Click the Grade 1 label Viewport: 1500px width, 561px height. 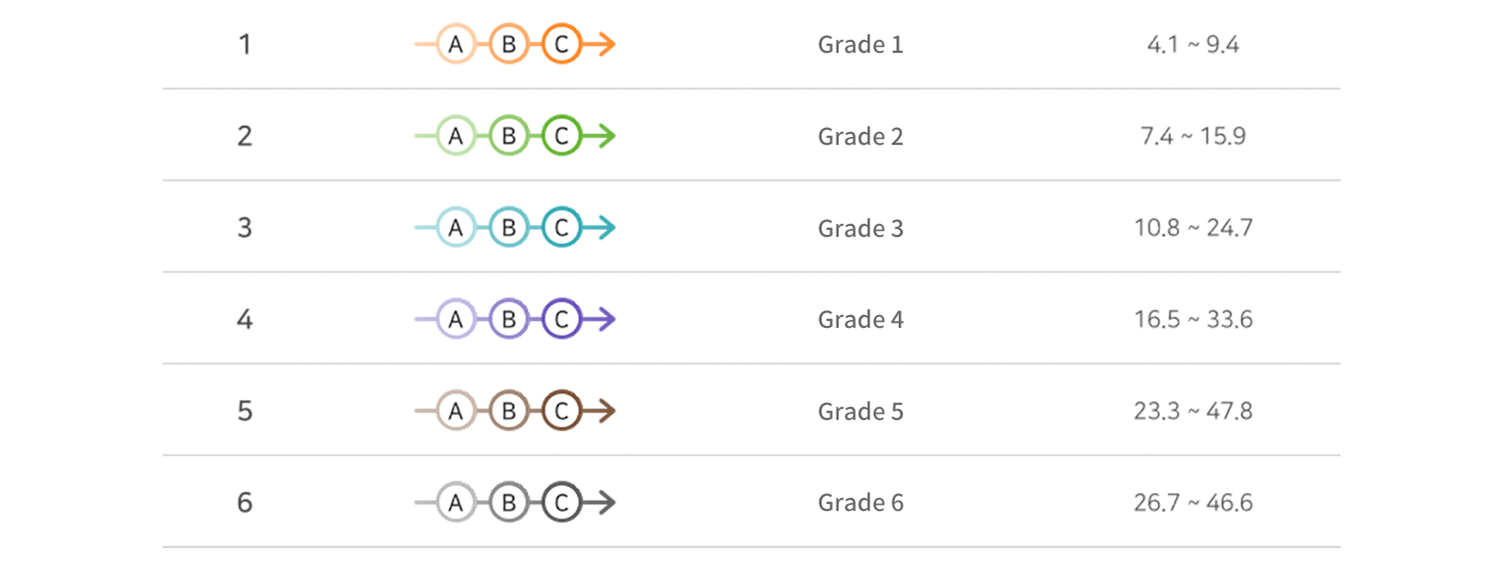click(860, 45)
